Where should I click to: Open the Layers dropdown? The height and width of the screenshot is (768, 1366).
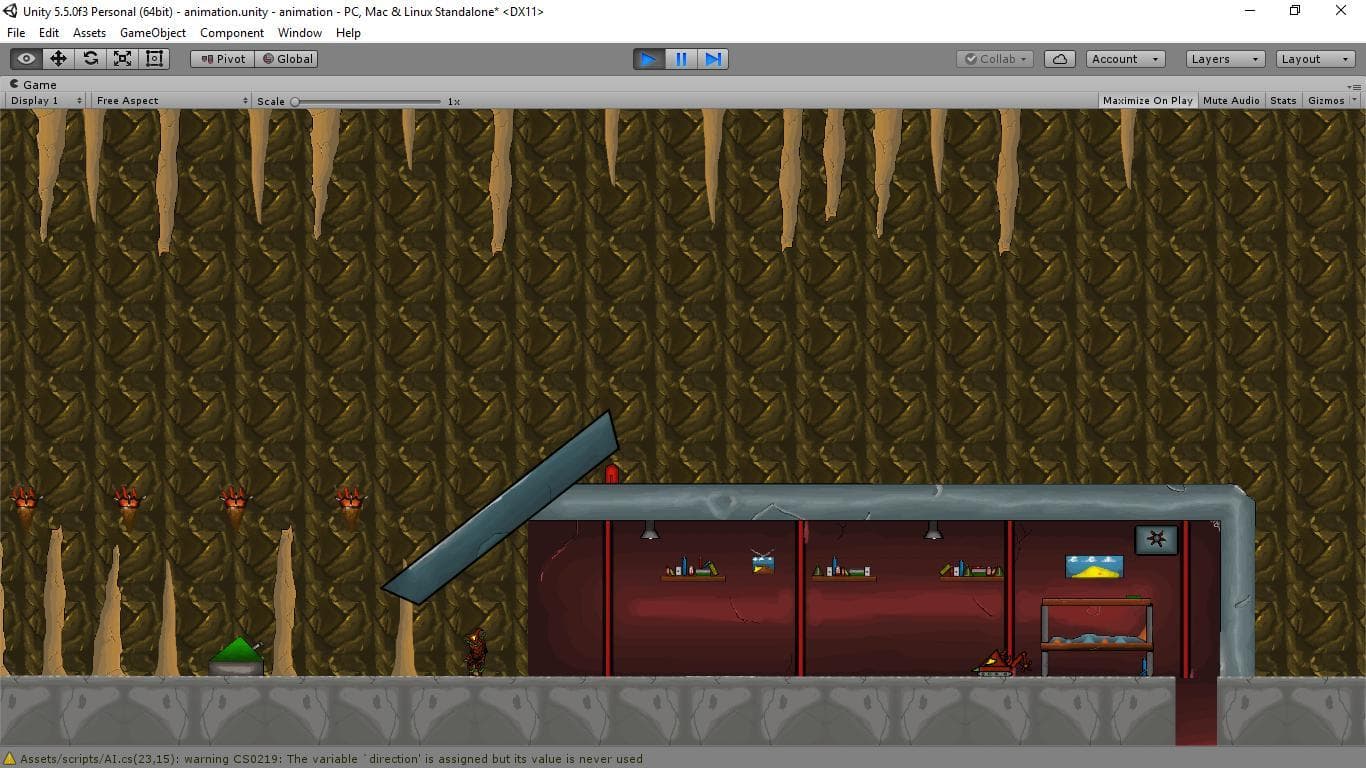tap(1225, 59)
